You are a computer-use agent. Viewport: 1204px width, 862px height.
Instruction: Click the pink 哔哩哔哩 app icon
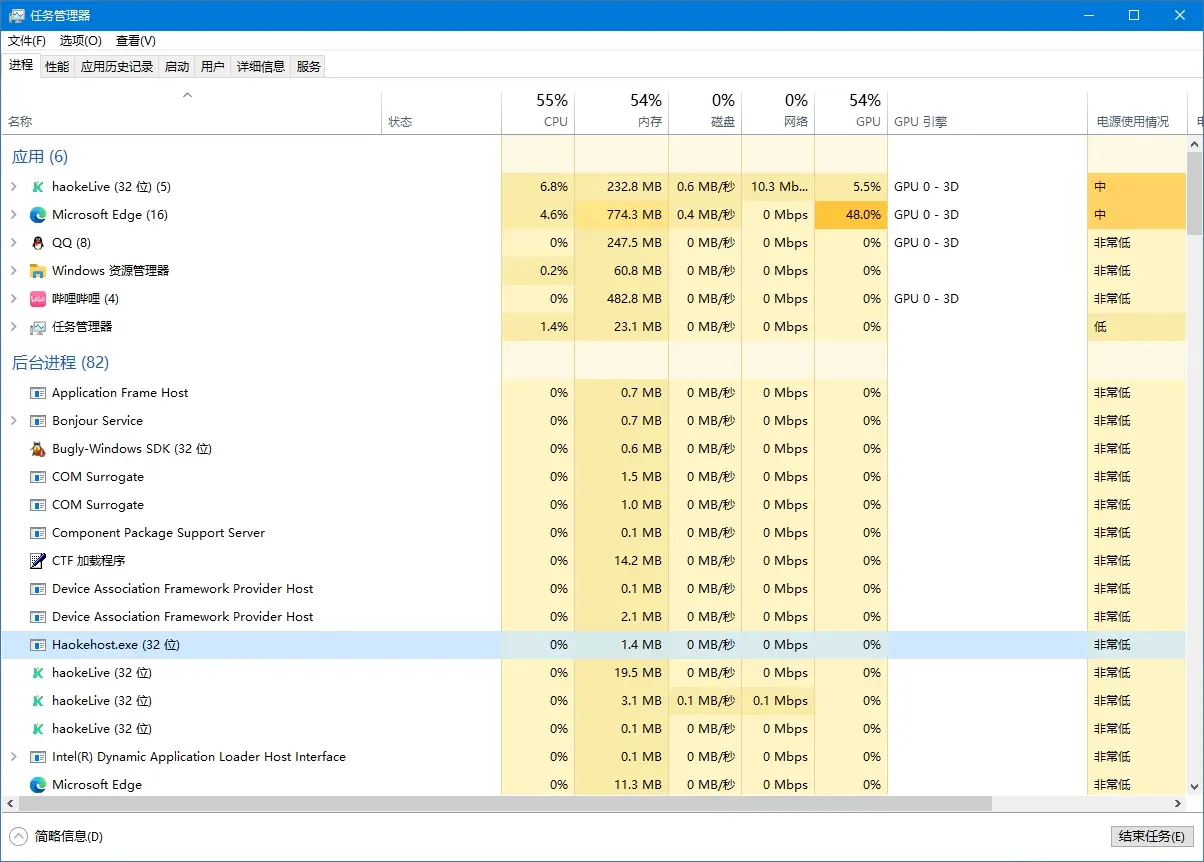38,299
